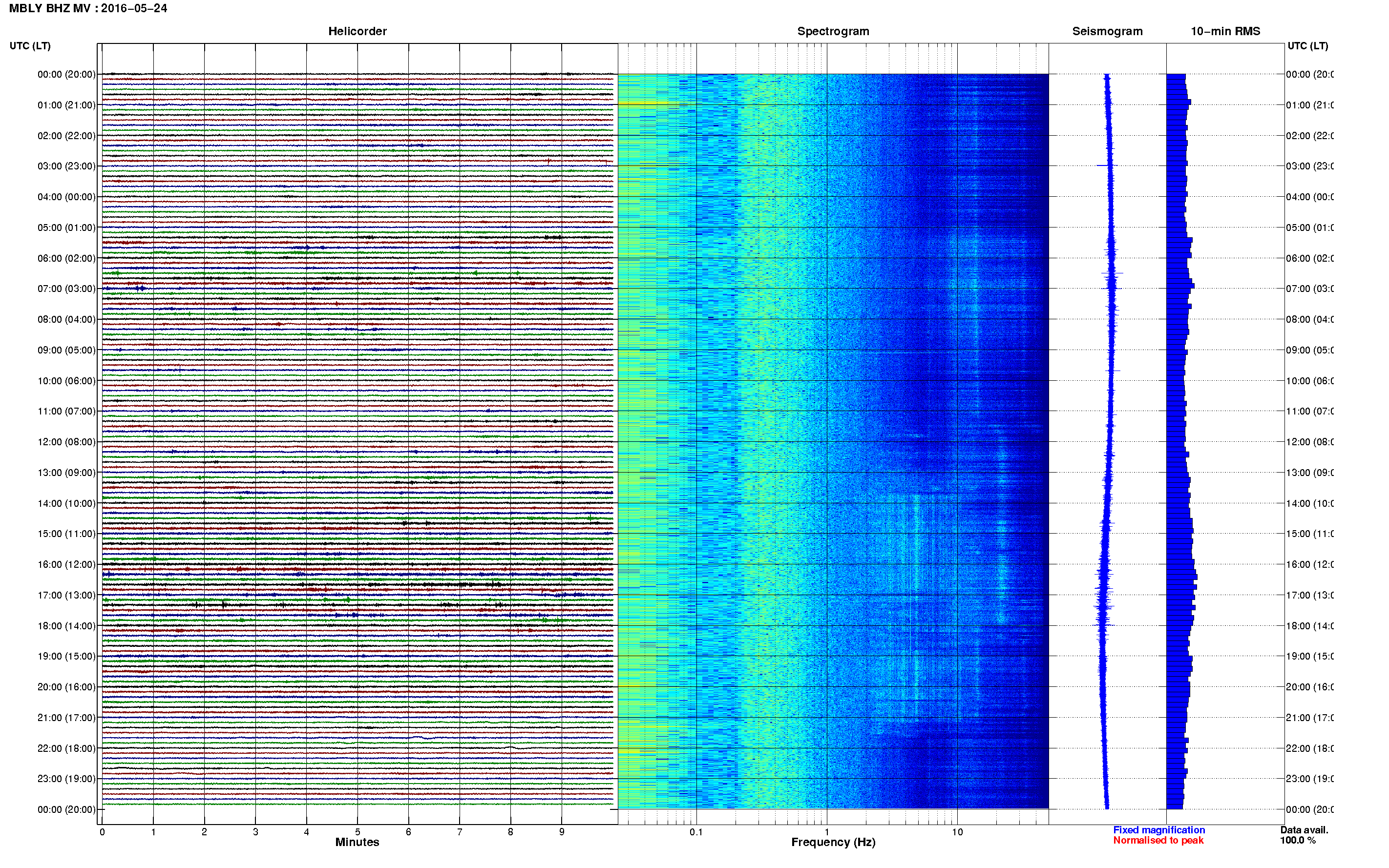
Task: Select the left 12:00 (08:00) time label
Action: pyautogui.click(x=66, y=442)
